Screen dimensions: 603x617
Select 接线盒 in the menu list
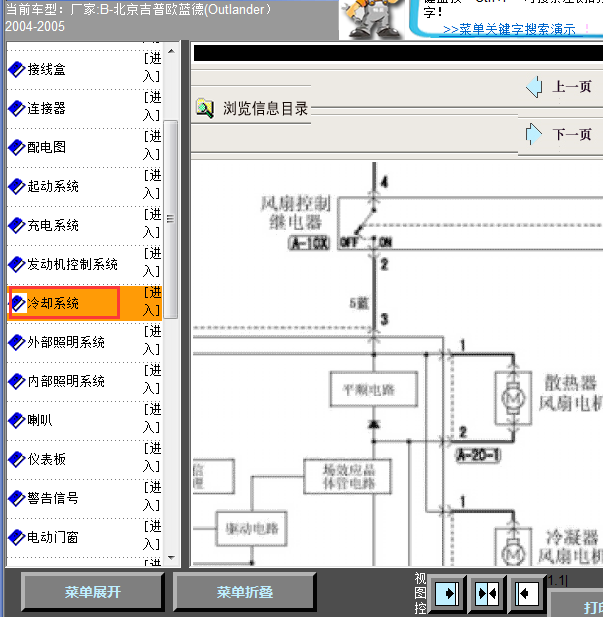pos(46,70)
